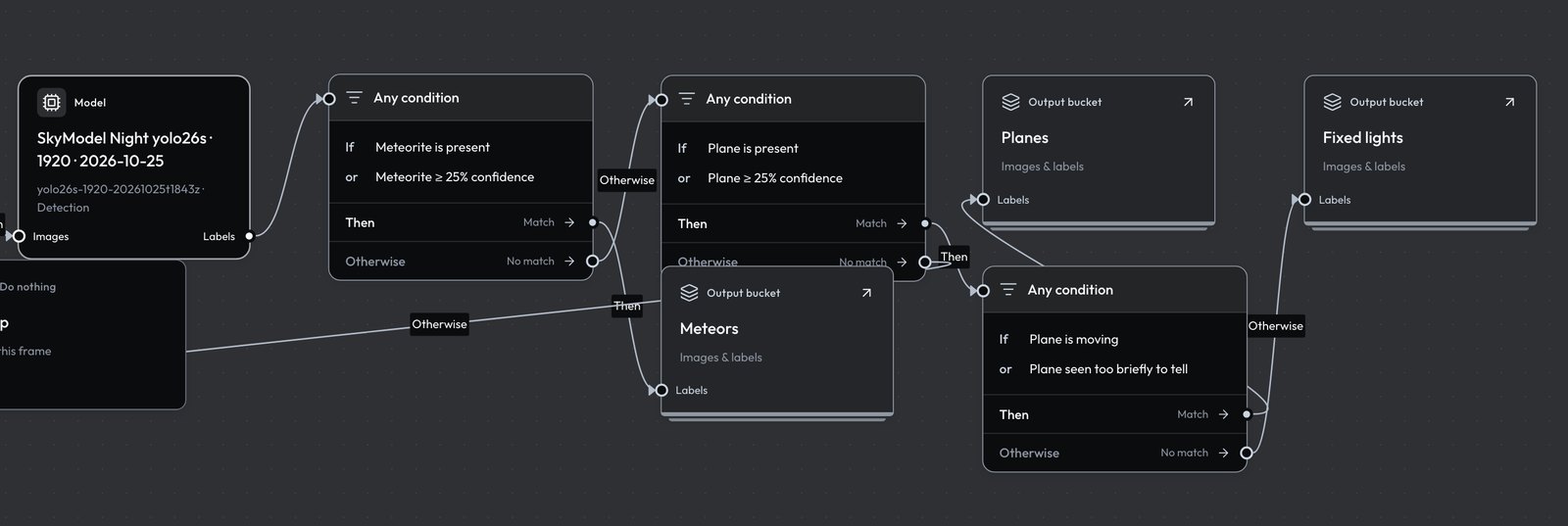Image resolution: width=1568 pixels, height=526 pixels.
Task: Click the Fixed lights bucket title
Action: pyautogui.click(x=1362, y=138)
